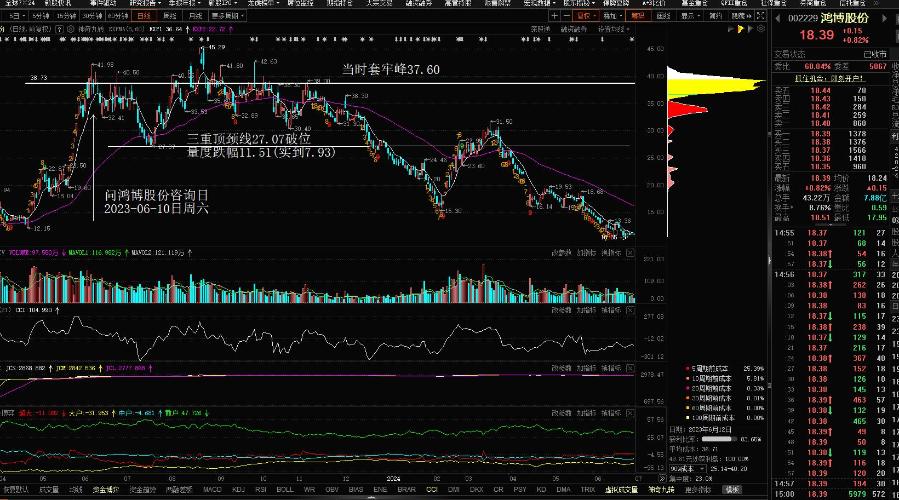Select BIAS indicator tab

pos(356,490)
